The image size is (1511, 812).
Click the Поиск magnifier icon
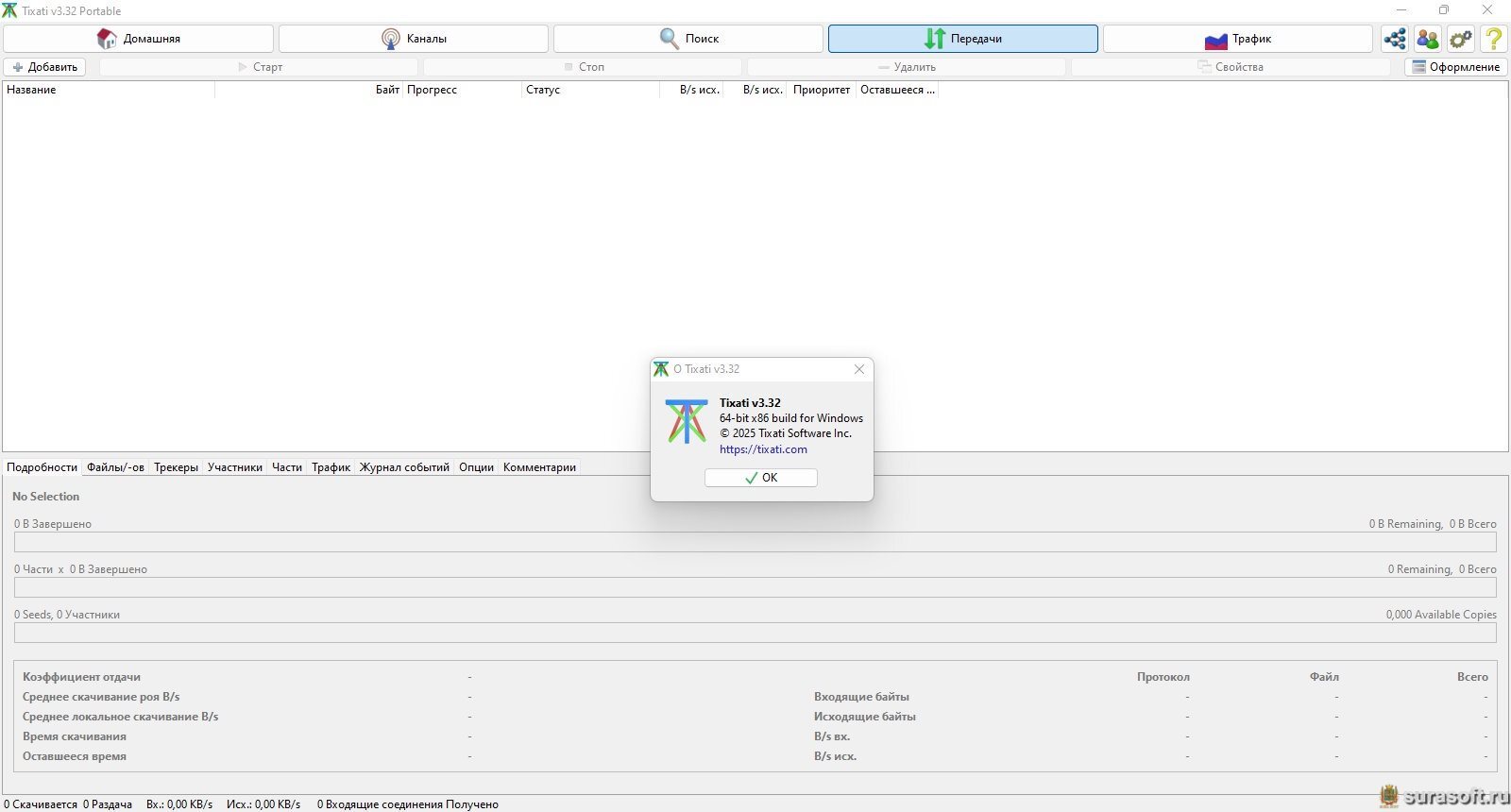point(670,39)
